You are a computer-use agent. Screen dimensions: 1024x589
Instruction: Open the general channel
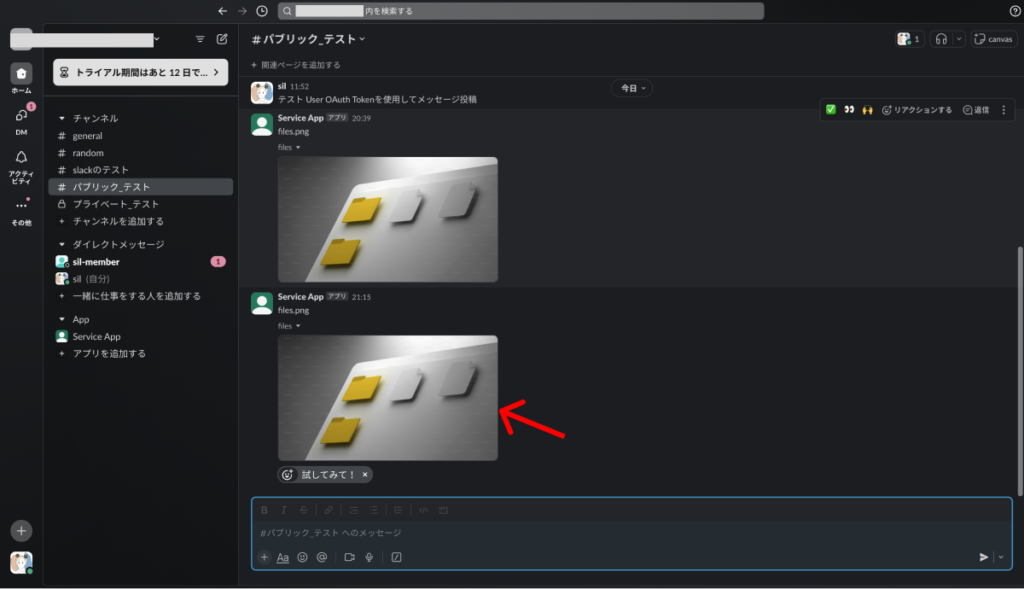tap(87, 136)
